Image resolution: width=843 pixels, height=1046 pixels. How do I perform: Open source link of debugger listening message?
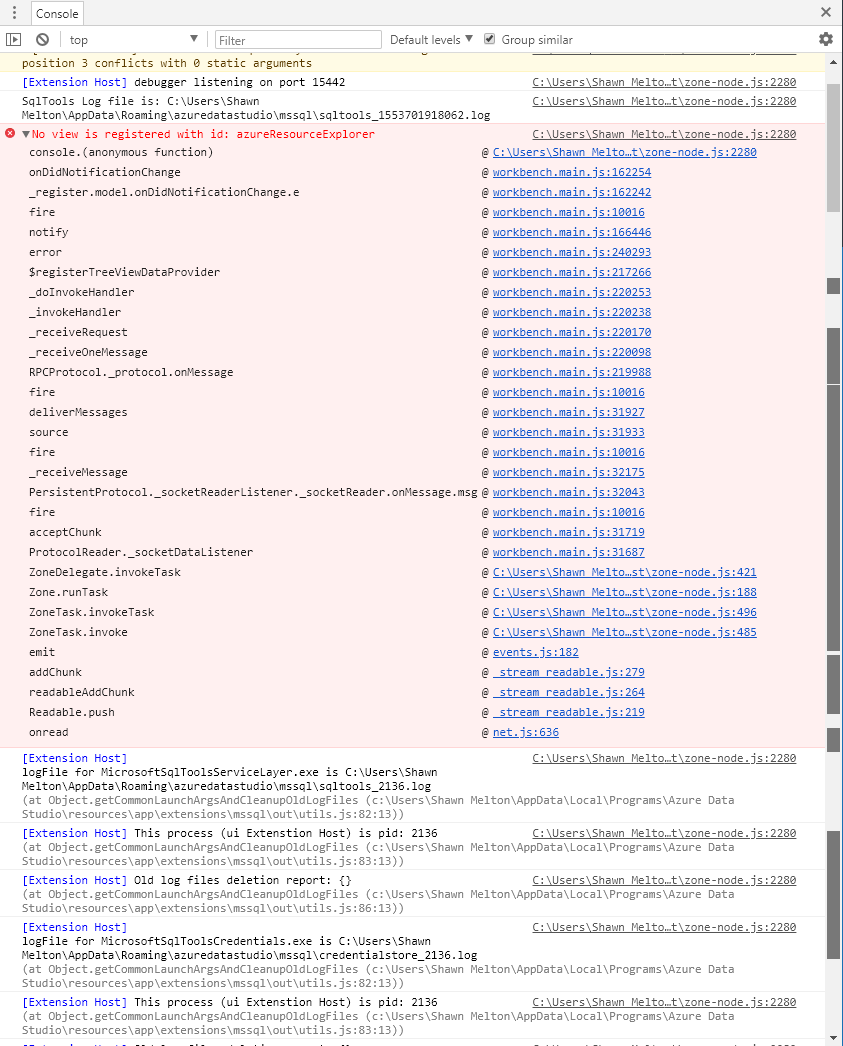(x=664, y=82)
